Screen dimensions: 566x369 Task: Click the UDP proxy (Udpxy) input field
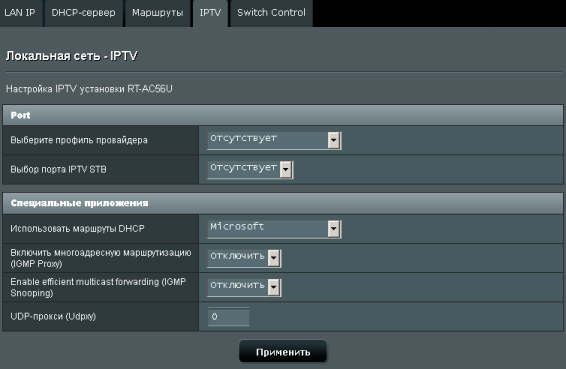tap(228, 317)
